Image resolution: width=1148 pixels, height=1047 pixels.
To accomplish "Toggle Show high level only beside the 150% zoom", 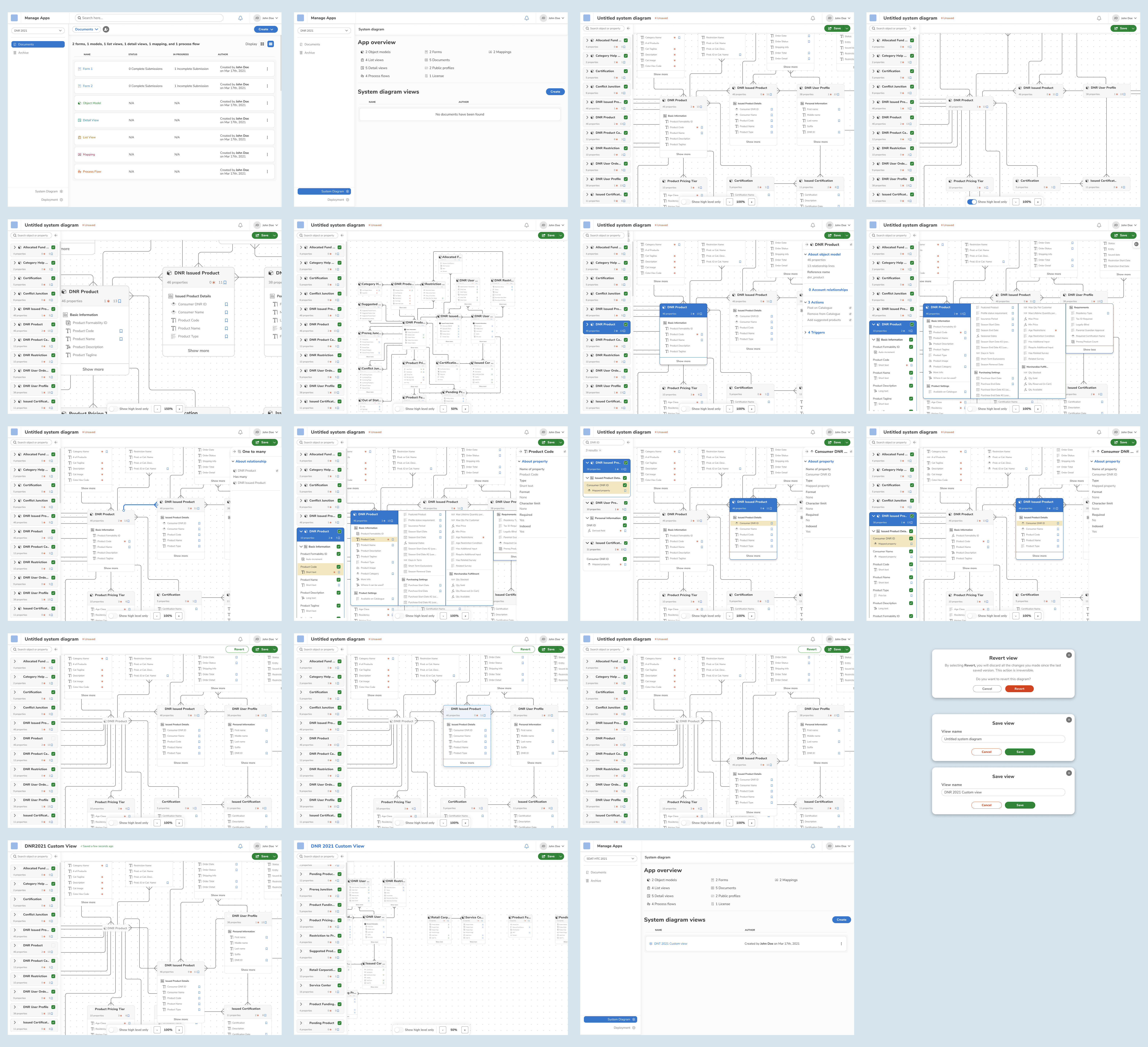I will pyautogui.click(x=114, y=409).
